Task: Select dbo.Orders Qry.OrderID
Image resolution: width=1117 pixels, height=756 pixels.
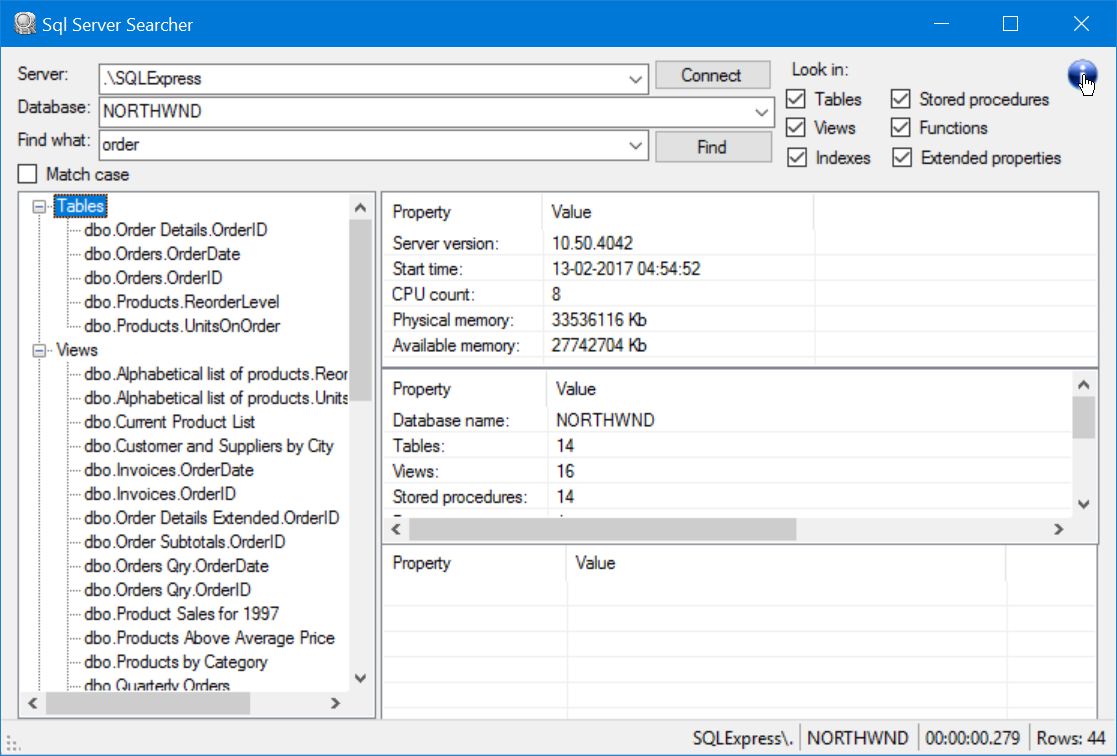Action: pos(167,590)
